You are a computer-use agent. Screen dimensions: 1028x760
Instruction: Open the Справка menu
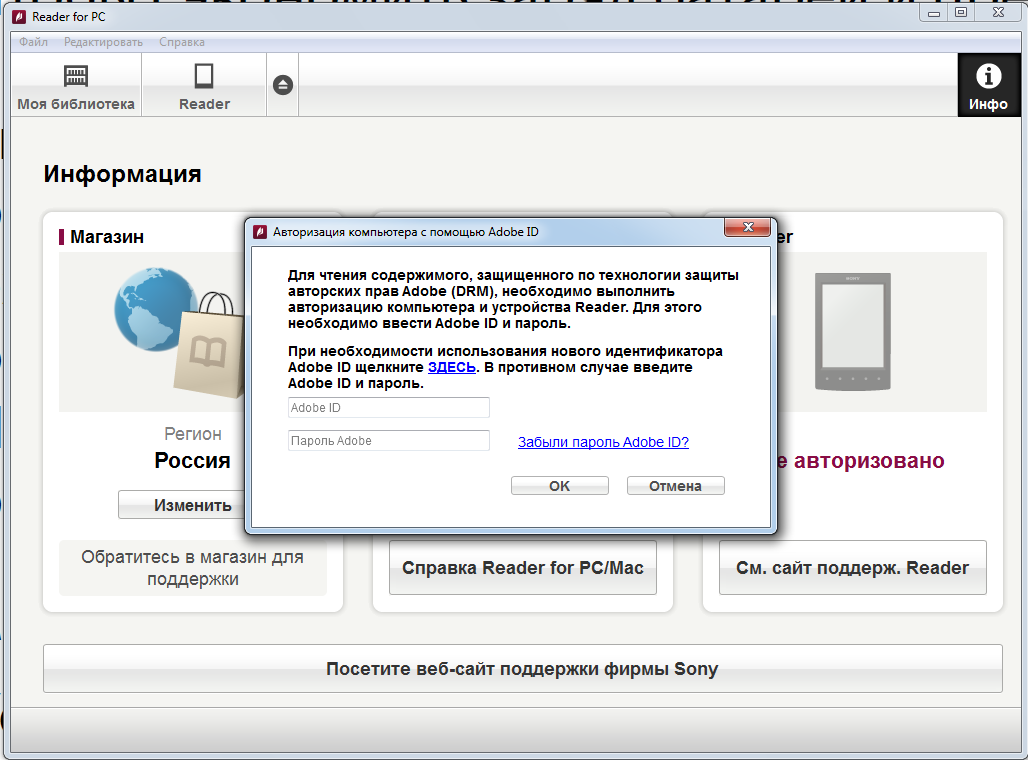(x=182, y=42)
